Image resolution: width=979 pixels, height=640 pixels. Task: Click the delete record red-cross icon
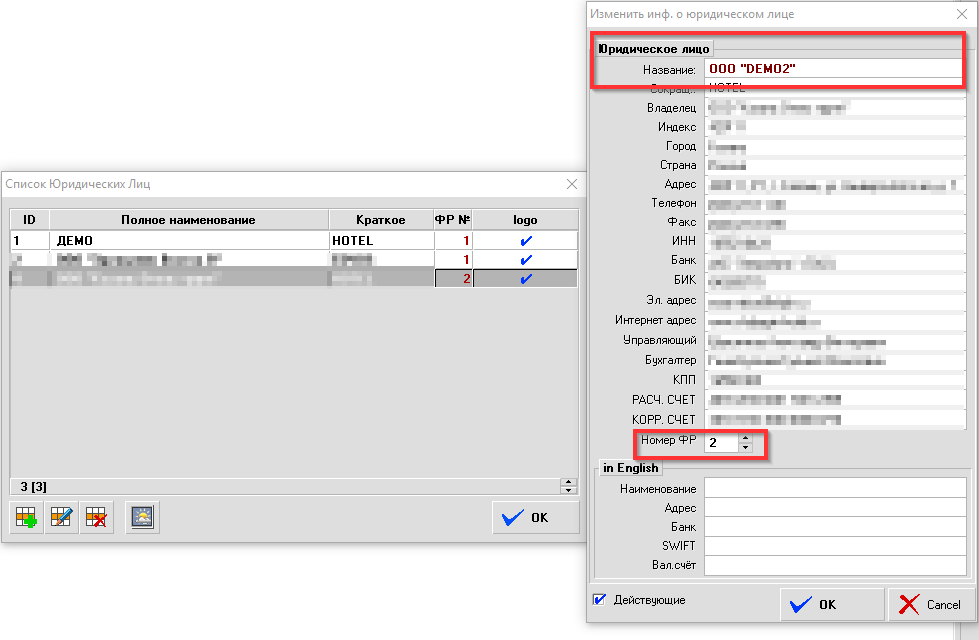(x=96, y=517)
